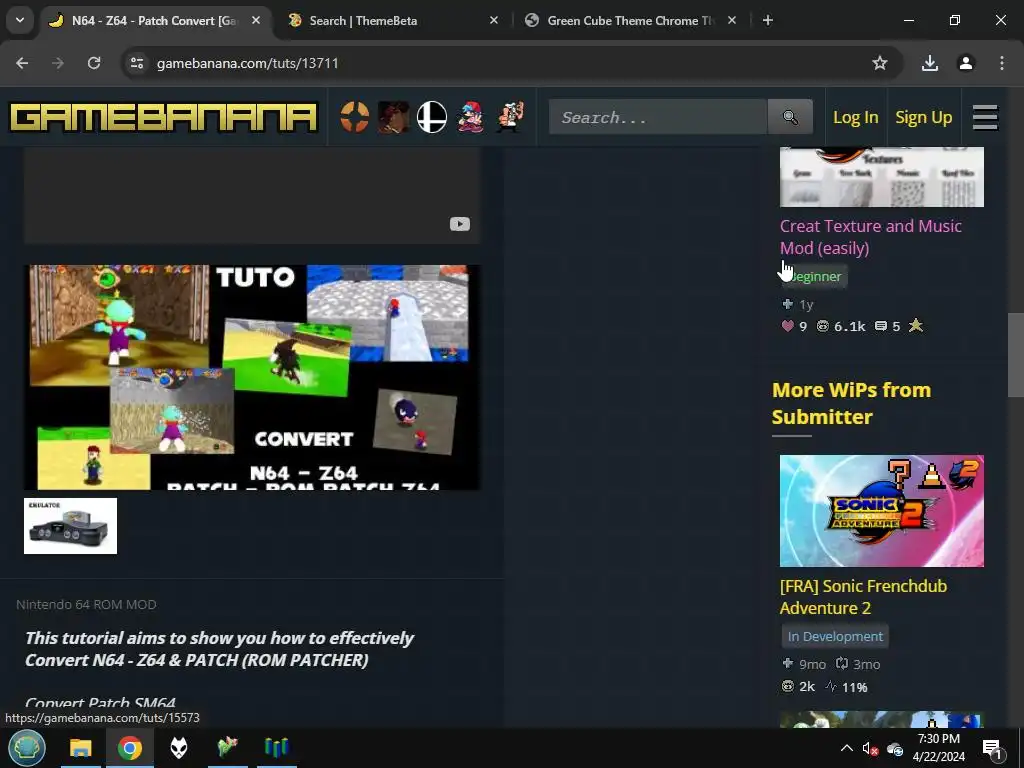Click the 6.1k views count
The image size is (1024, 768).
point(841,326)
